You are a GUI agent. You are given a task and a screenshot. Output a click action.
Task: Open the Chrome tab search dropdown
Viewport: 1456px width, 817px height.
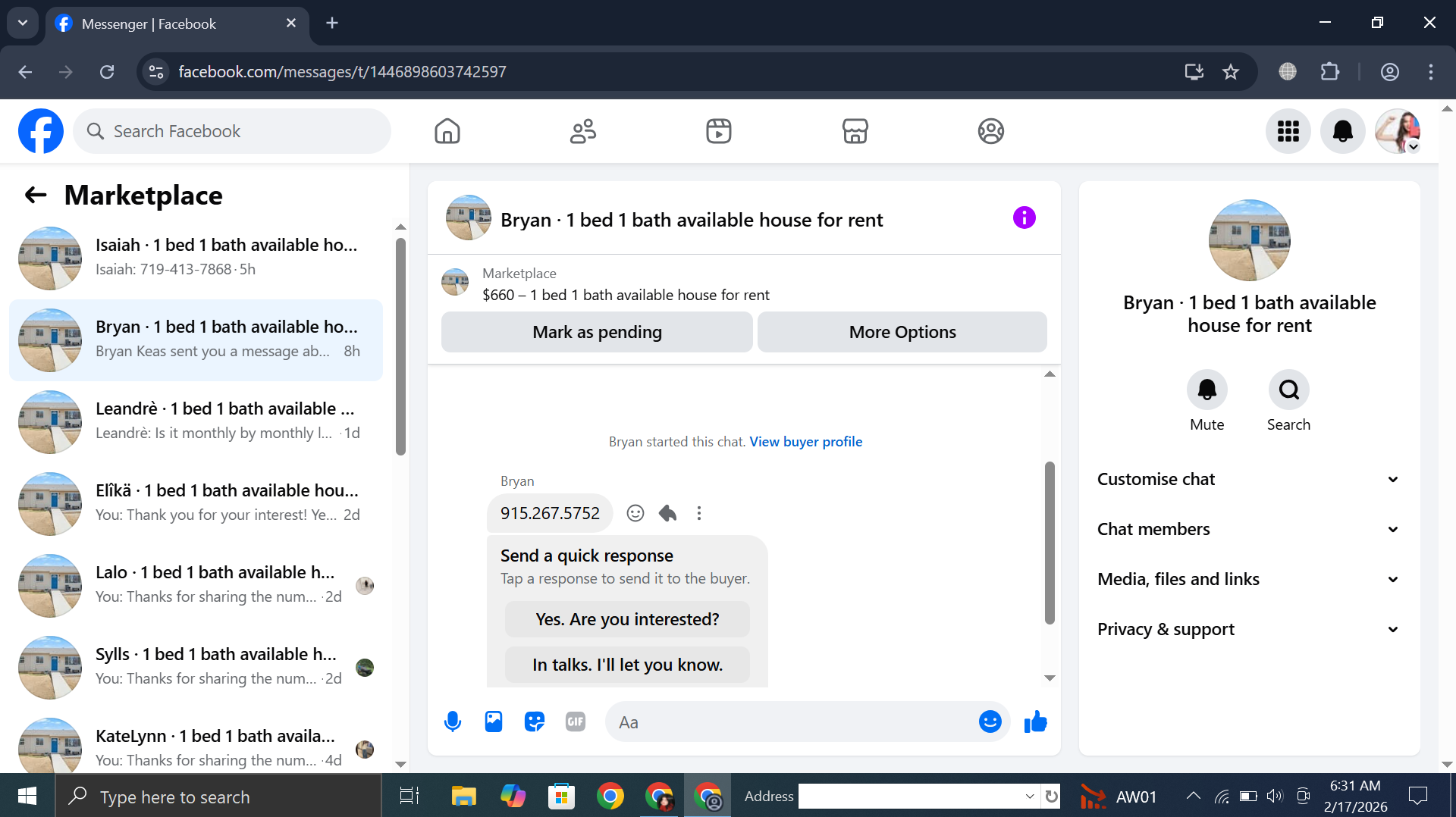pos(23,23)
